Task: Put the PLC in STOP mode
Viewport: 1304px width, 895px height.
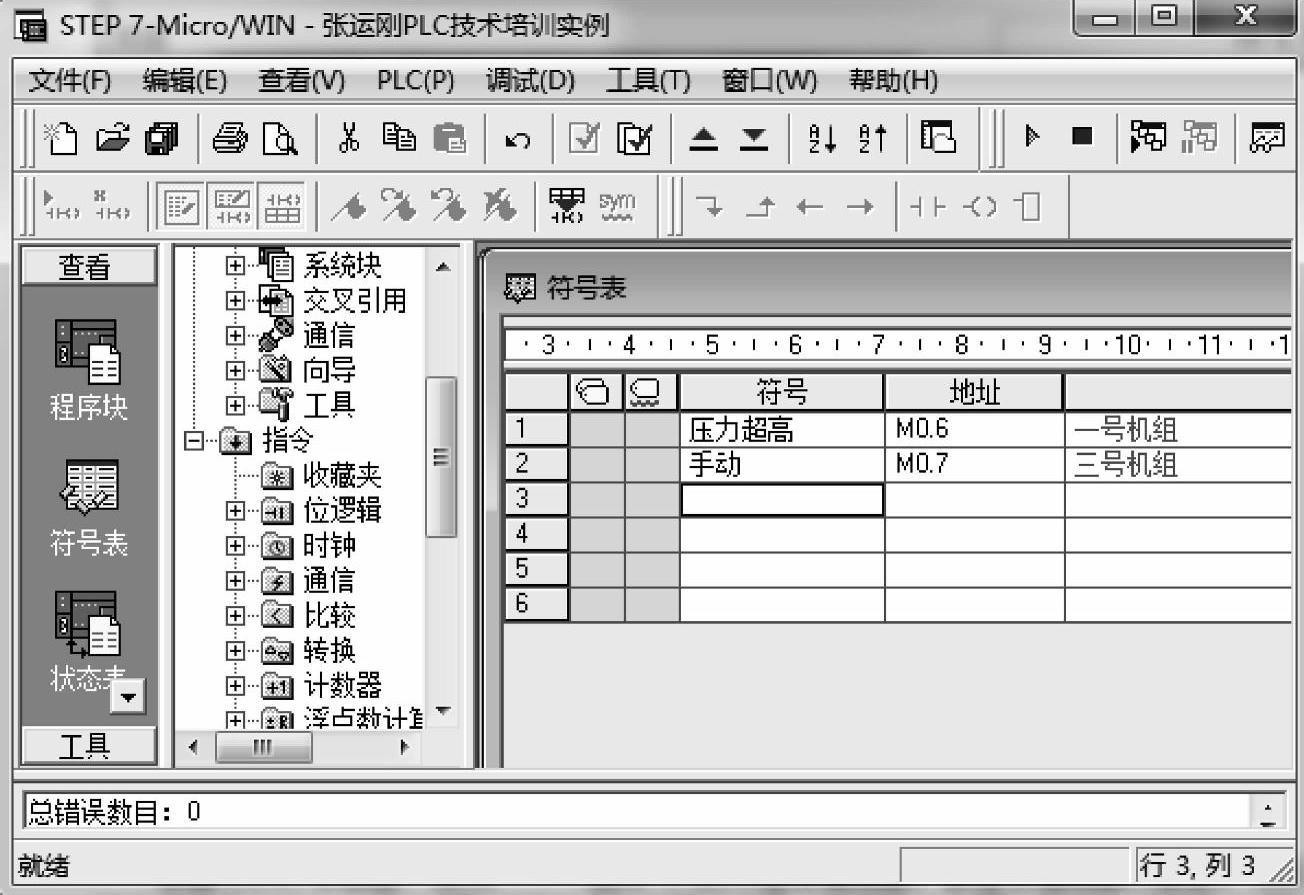Action: (1082, 135)
